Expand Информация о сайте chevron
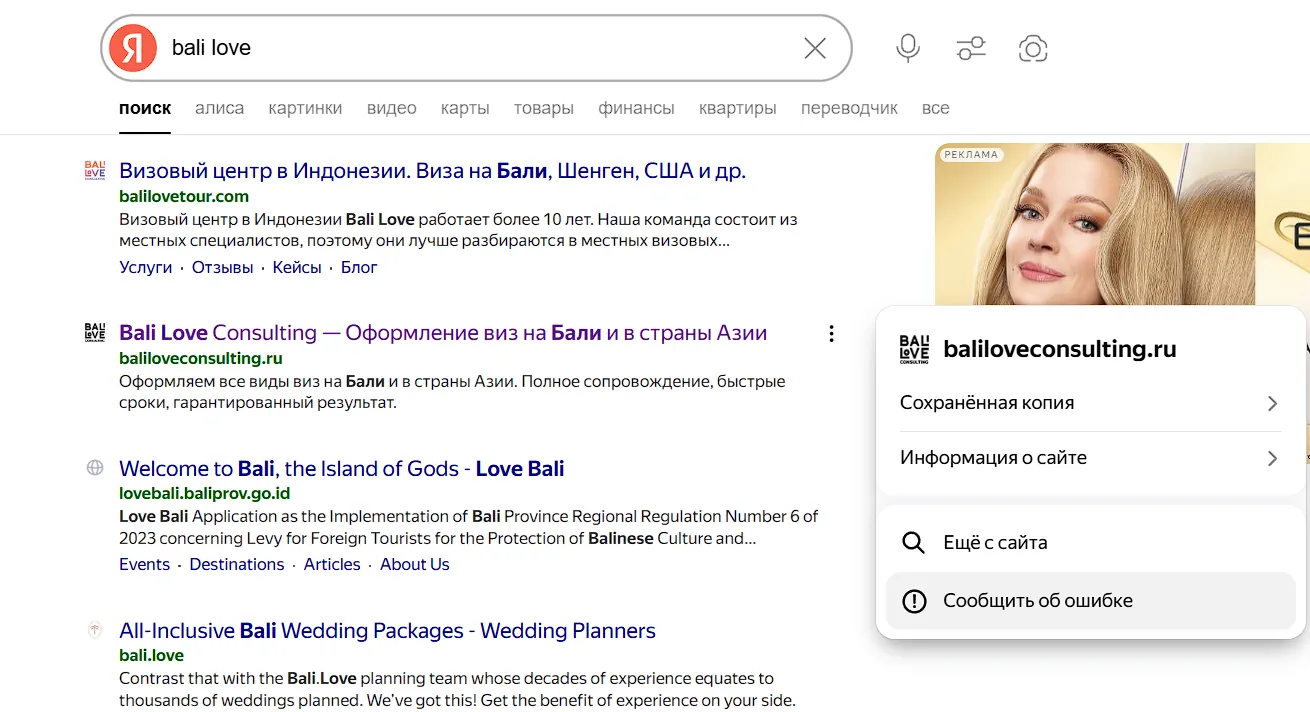This screenshot has width=1310, height=712. coord(1272,458)
